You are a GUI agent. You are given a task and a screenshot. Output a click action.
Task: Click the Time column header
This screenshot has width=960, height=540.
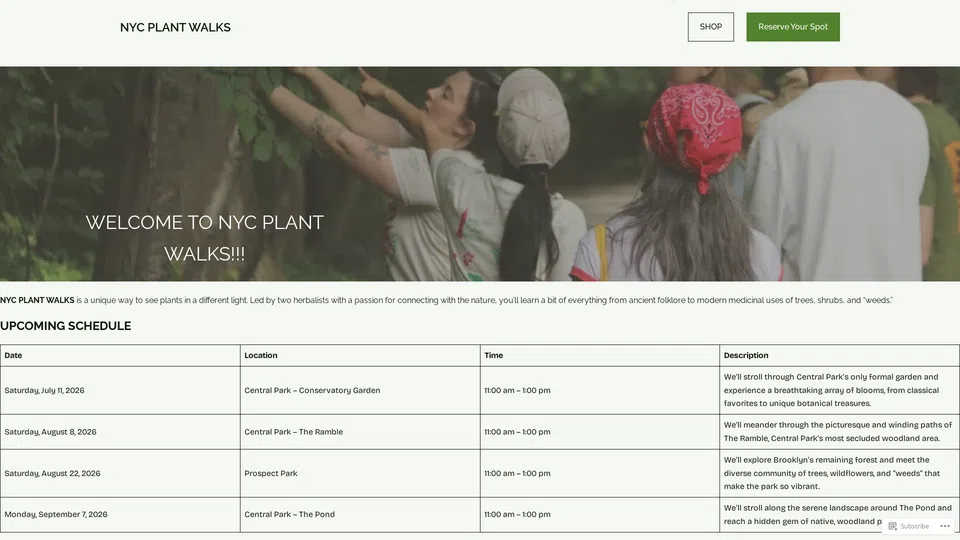[x=600, y=355]
